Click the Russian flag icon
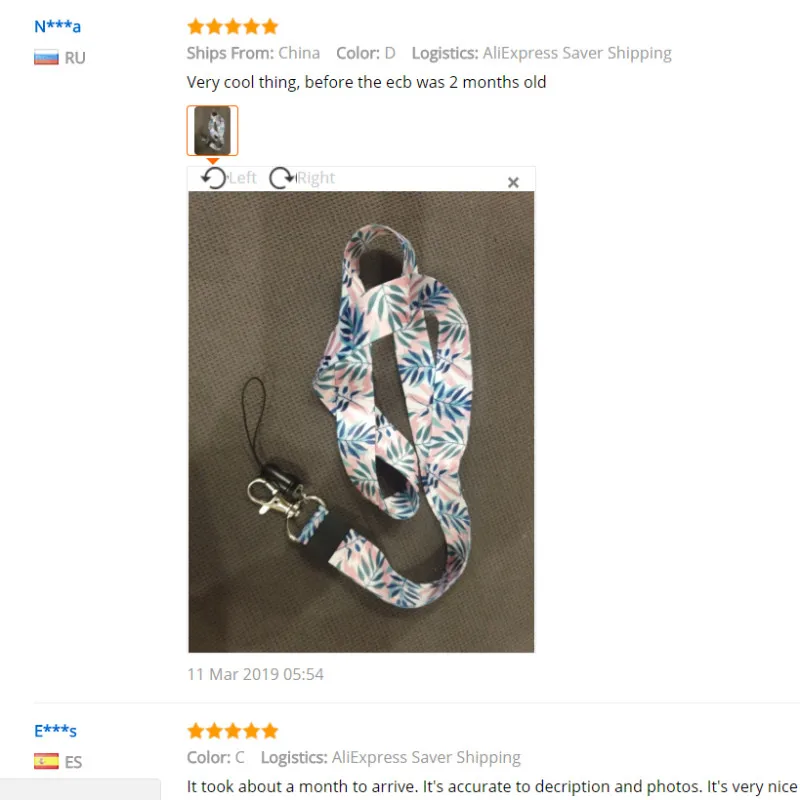 pos(46,58)
